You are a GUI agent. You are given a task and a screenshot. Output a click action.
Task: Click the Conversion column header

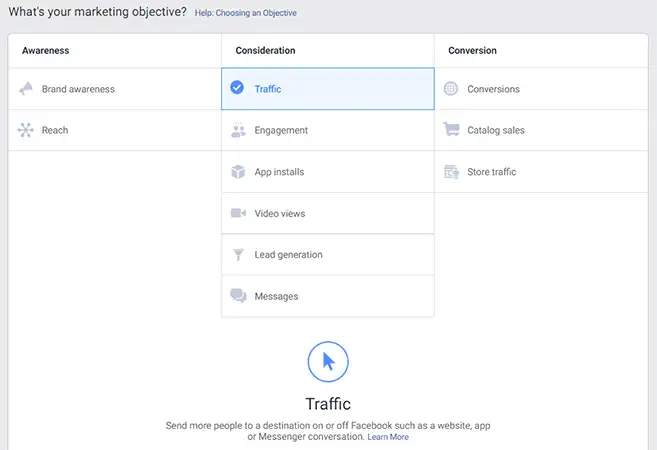[472, 50]
